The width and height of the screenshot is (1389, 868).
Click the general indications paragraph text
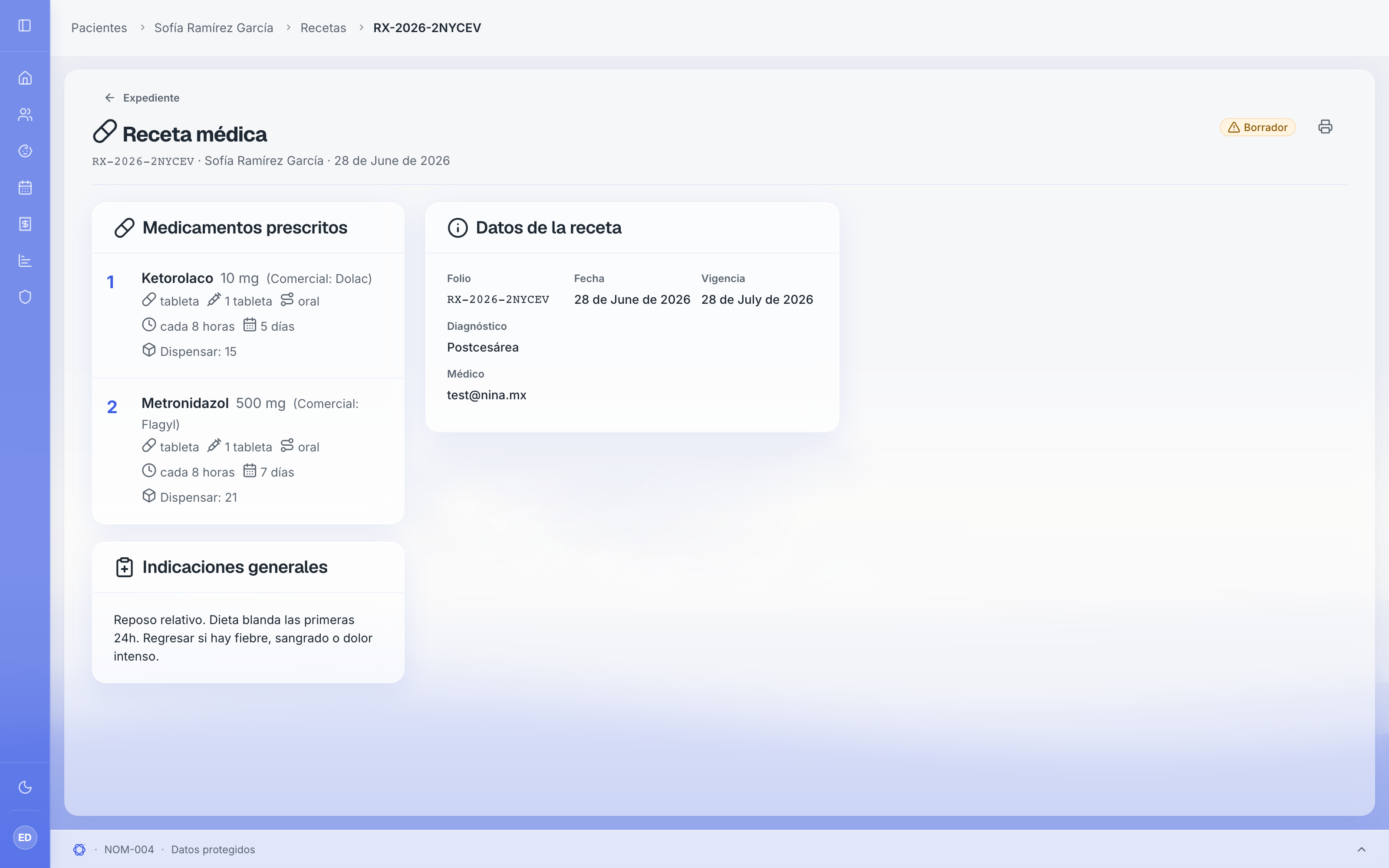(x=244, y=638)
